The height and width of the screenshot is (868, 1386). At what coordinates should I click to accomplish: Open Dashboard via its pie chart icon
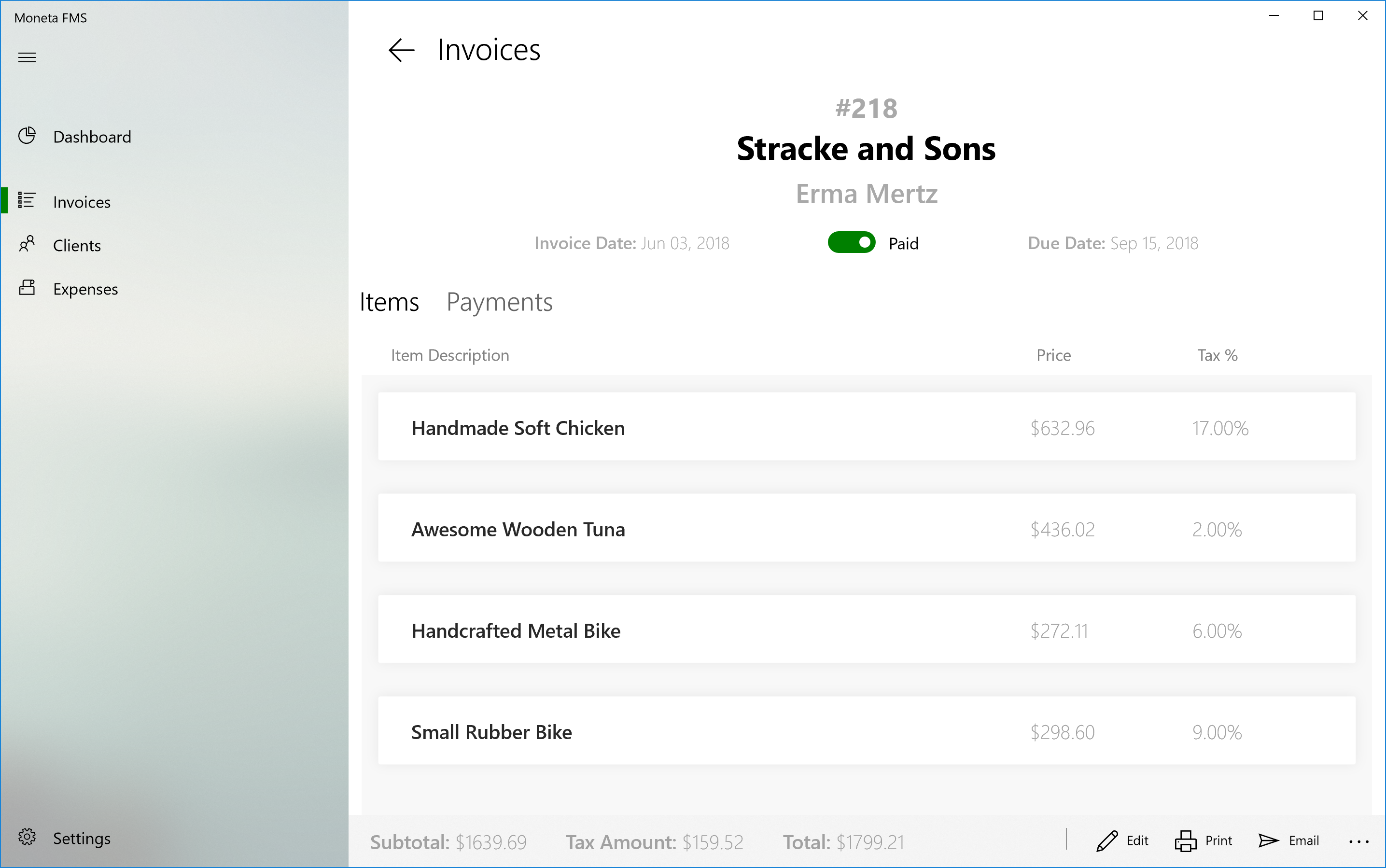click(x=27, y=136)
